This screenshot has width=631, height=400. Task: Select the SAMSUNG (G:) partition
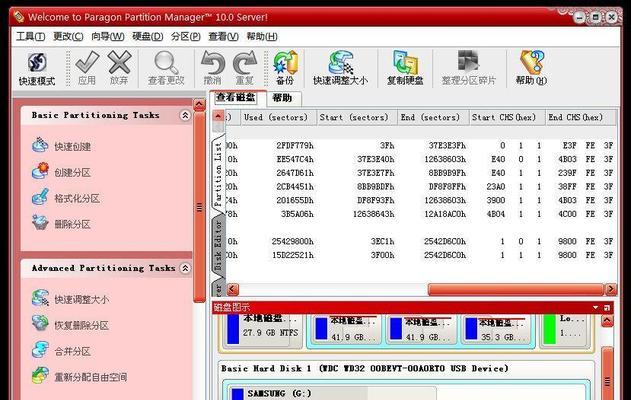332,394
